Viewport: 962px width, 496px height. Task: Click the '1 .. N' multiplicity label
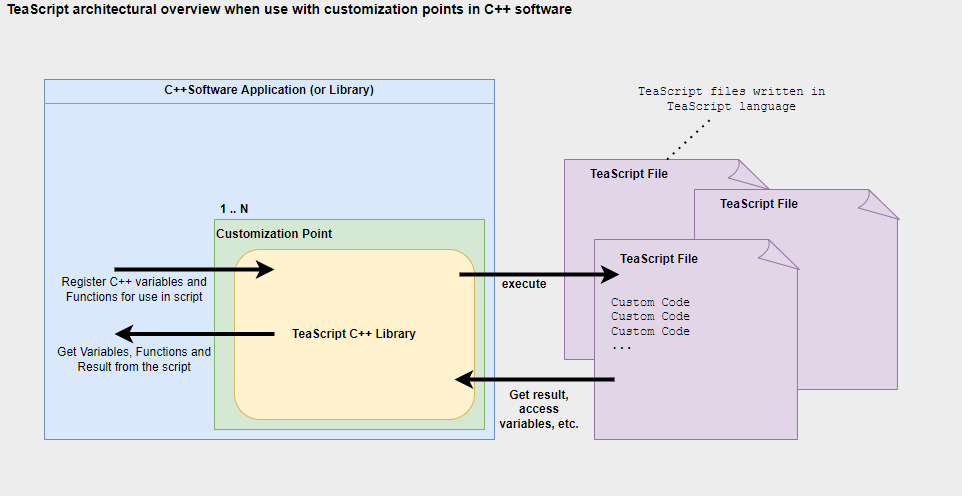click(234, 209)
